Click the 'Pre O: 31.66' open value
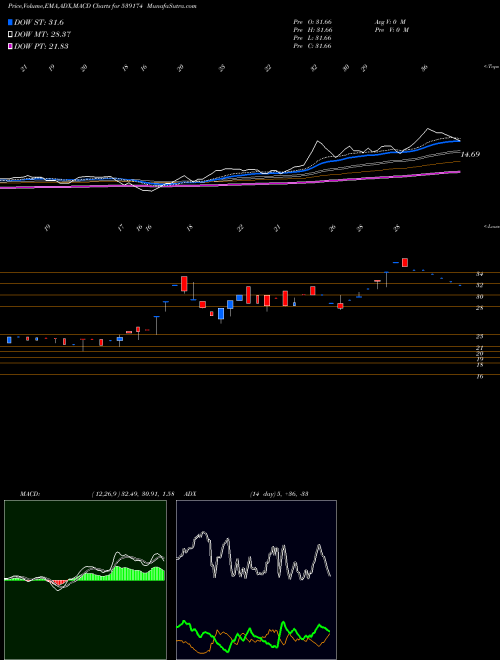The height and width of the screenshot is (660, 500). pyautogui.click(x=313, y=21)
